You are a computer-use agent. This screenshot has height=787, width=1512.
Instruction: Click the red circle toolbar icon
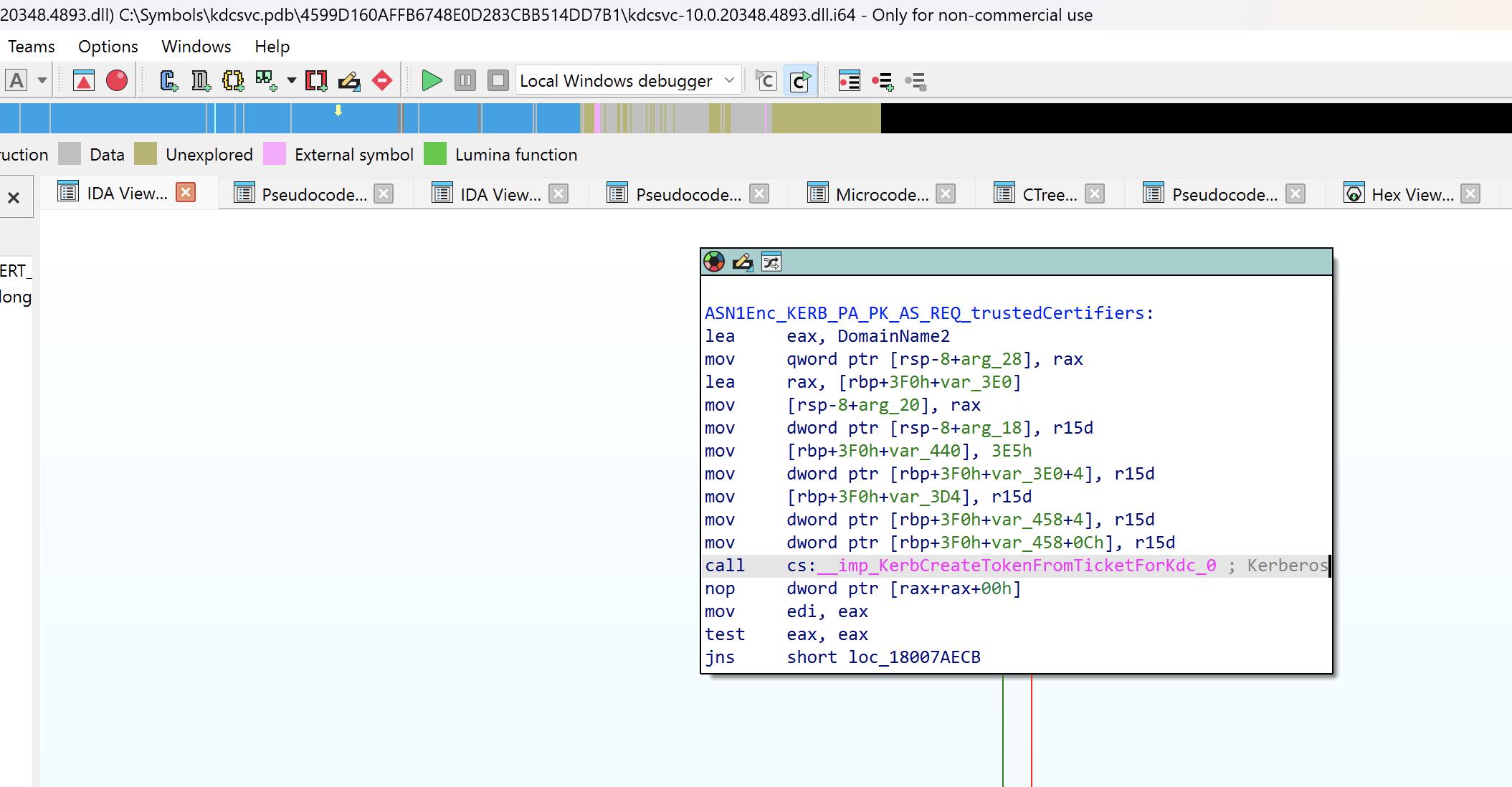pos(117,80)
